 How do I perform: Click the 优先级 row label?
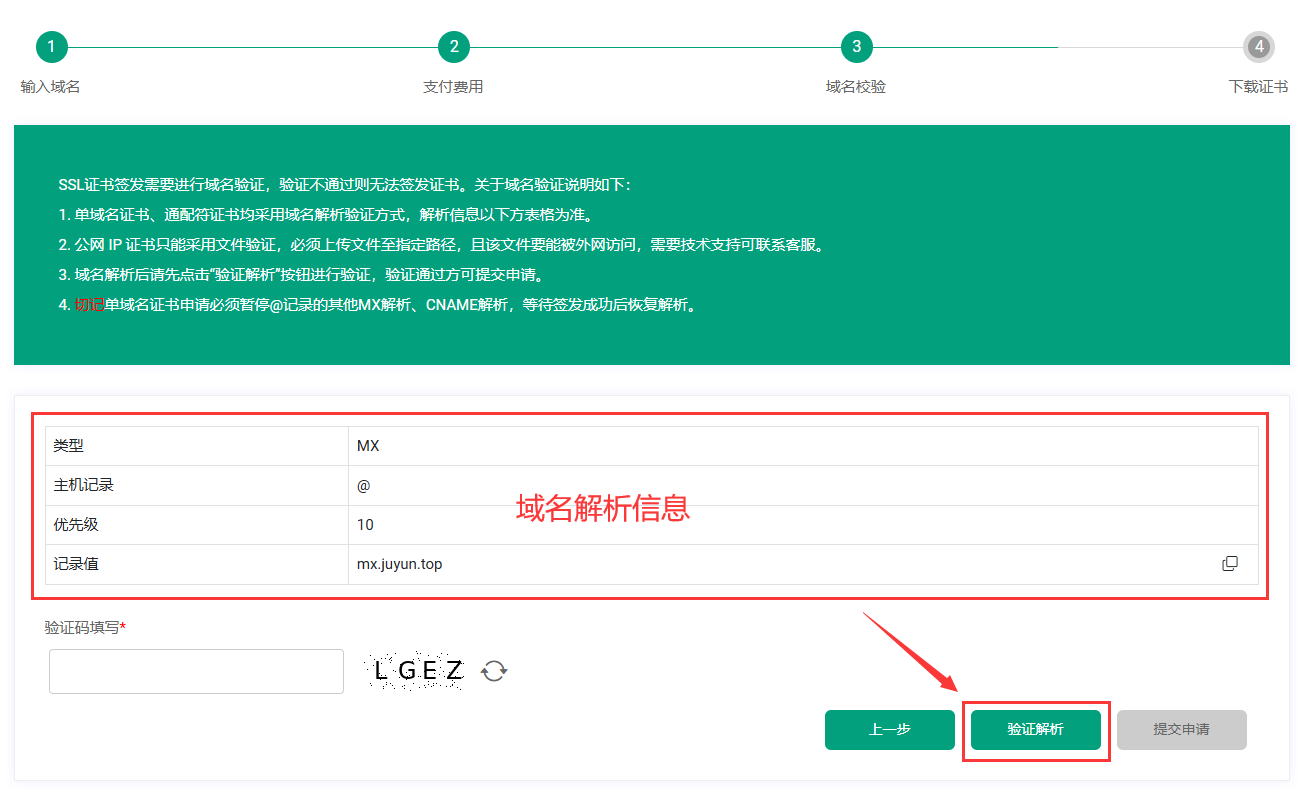[x=76, y=525]
